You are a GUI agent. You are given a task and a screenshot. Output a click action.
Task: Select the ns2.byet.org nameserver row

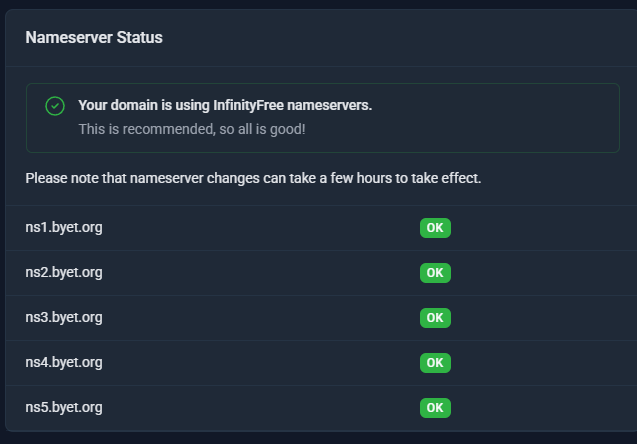(x=321, y=273)
